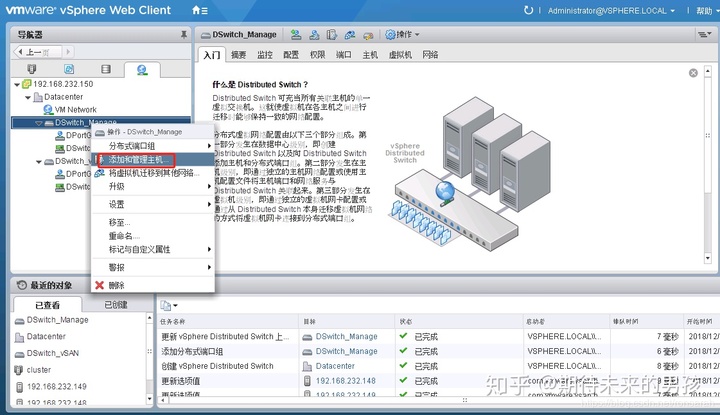
Task: Select 将虚拟机迁移到其他网络 menu entry
Action: coord(153,173)
